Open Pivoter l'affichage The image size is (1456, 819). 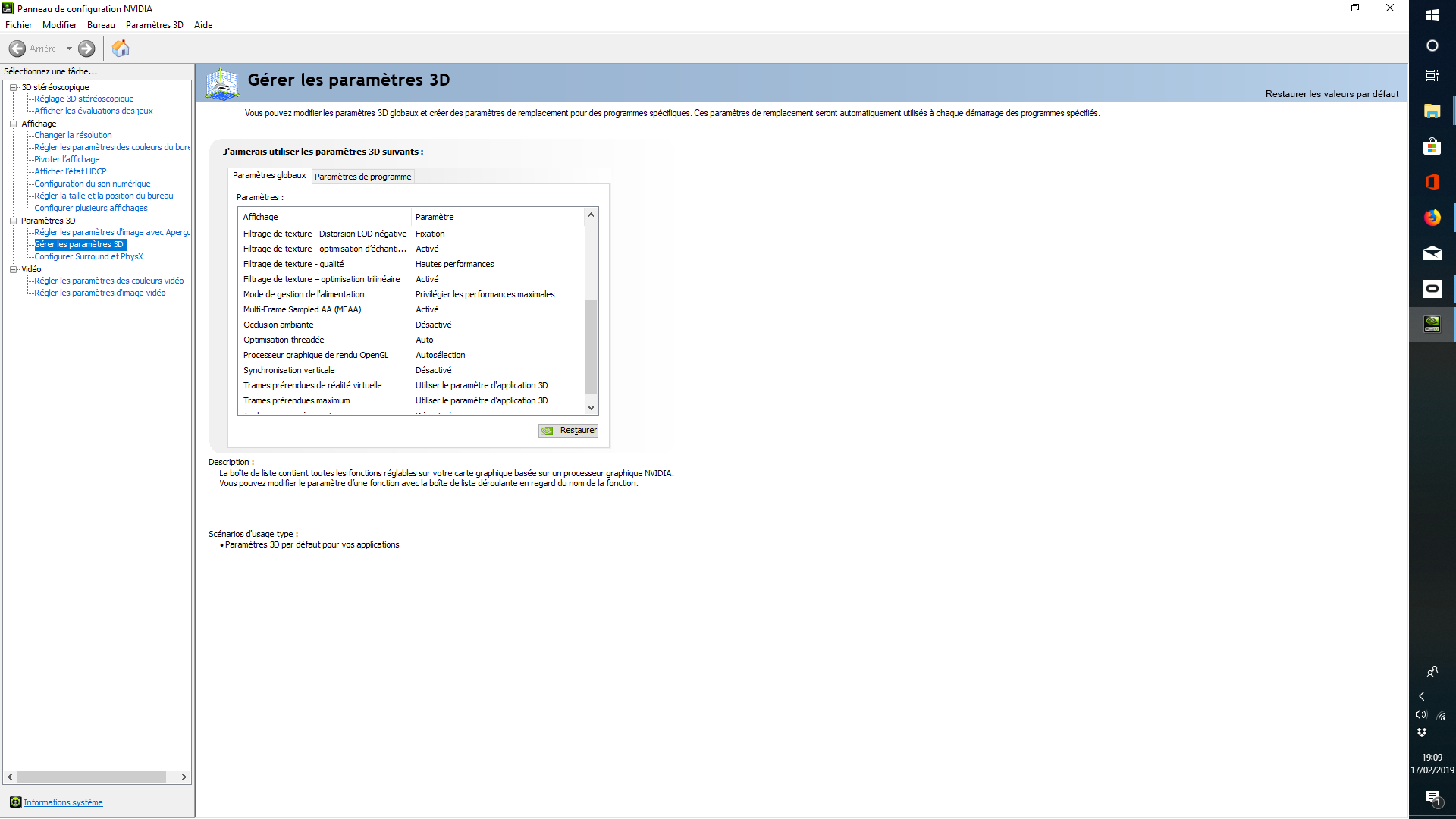(x=67, y=159)
